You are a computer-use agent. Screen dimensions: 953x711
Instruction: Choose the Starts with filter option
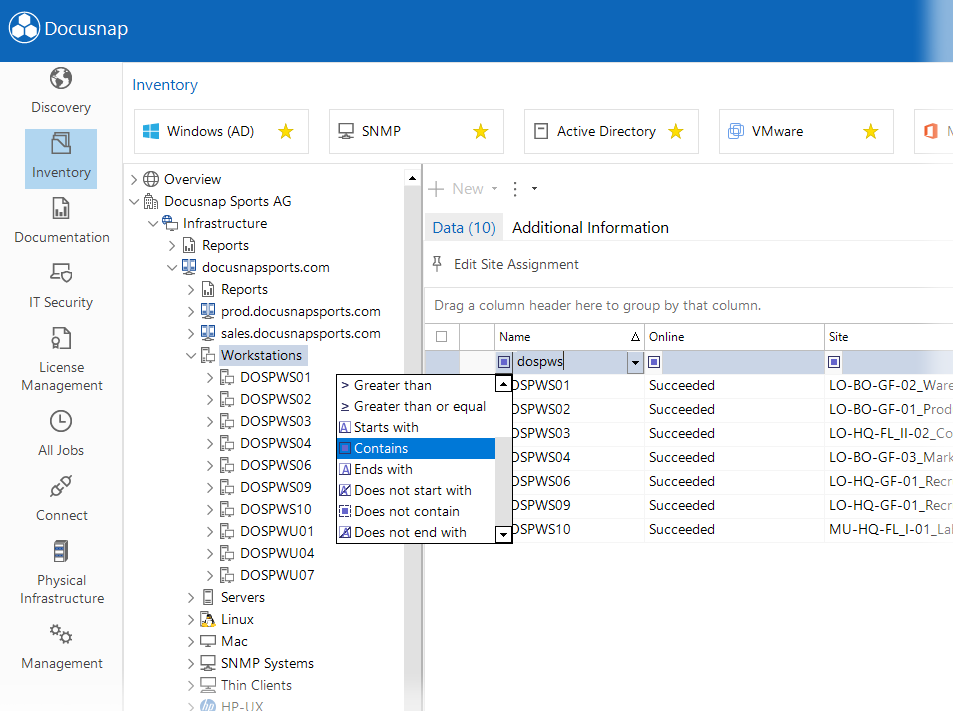tap(416, 427)
